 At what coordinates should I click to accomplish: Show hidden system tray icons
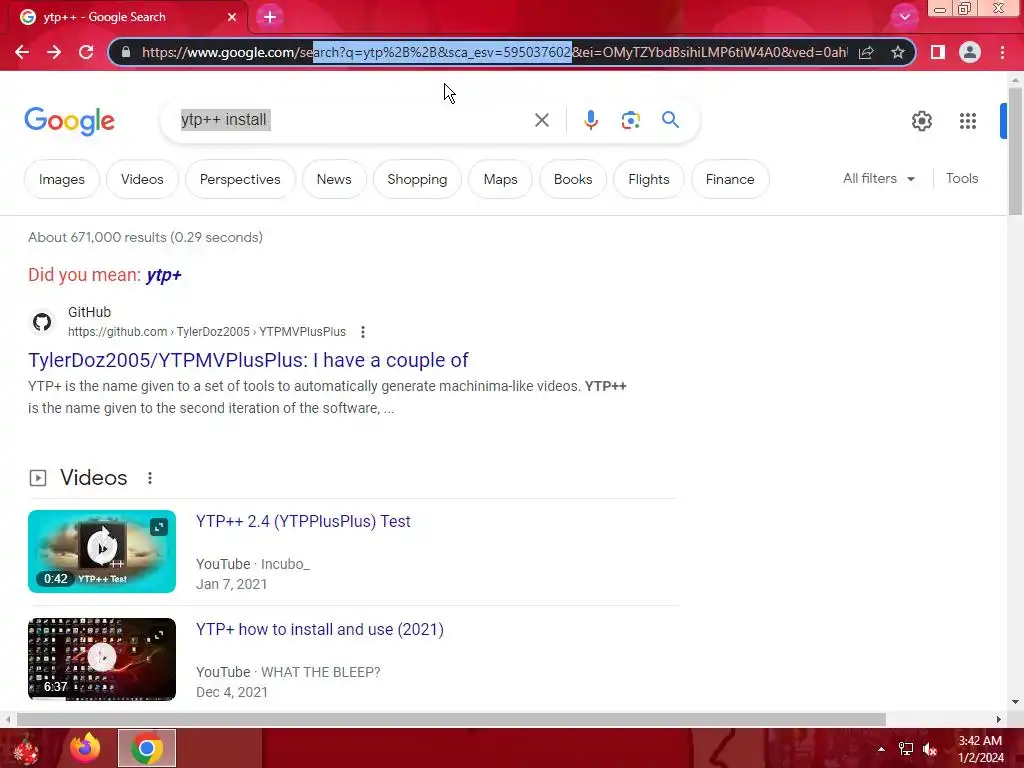pyautogui.click(x=881, y=749)
